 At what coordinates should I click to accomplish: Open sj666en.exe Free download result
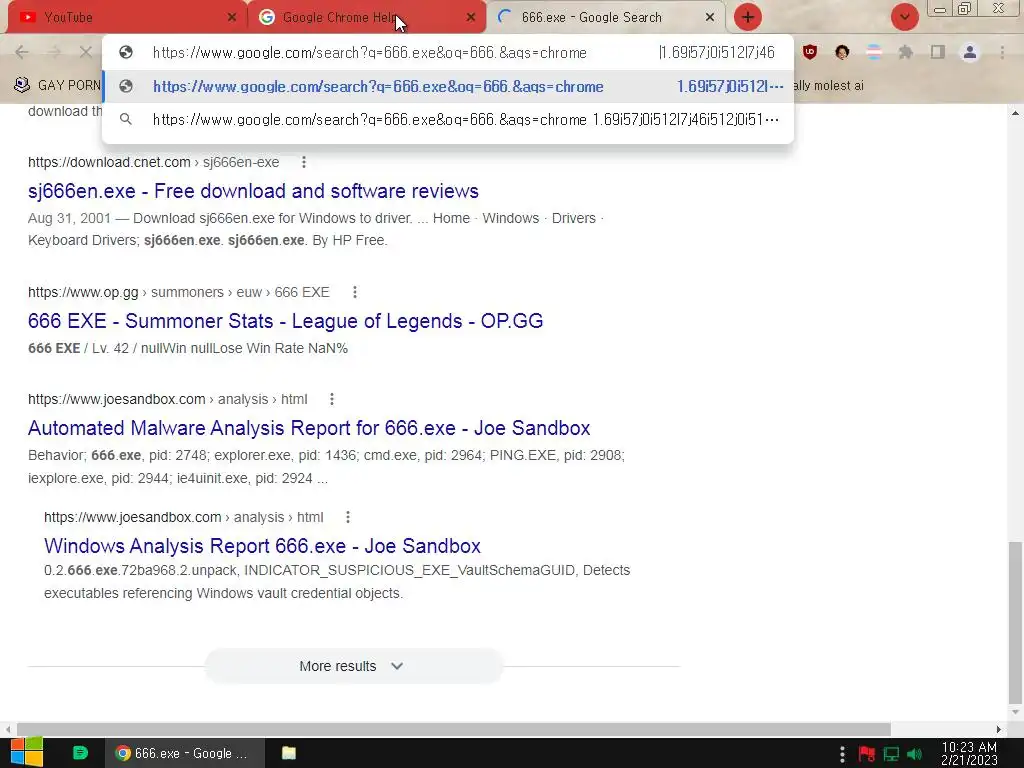tap(253, 191)
